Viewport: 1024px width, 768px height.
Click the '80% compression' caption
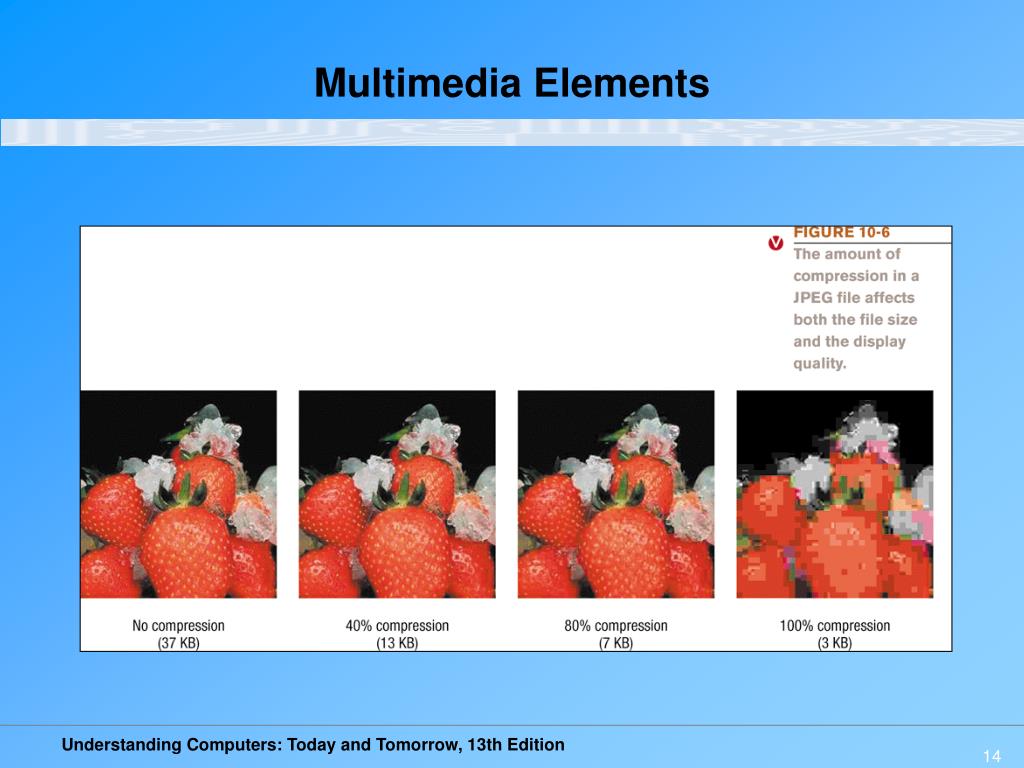[x=616, y=625]
